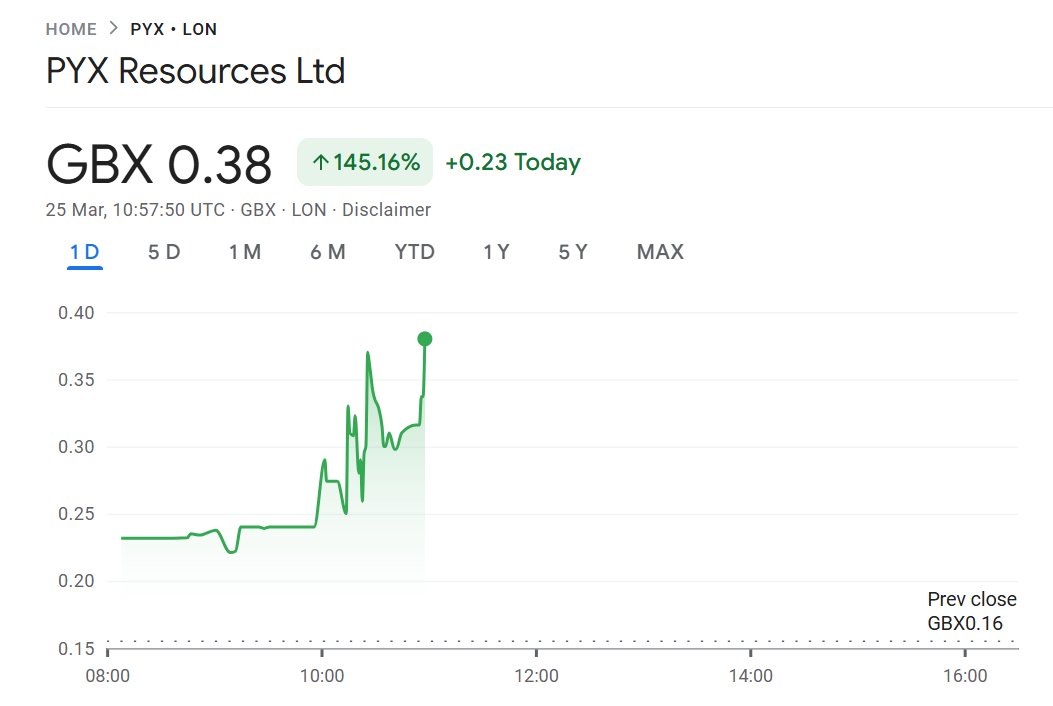1053x706 pixels.
Task: Select the 1 D time range tab
Action: (x=84, y=252)
